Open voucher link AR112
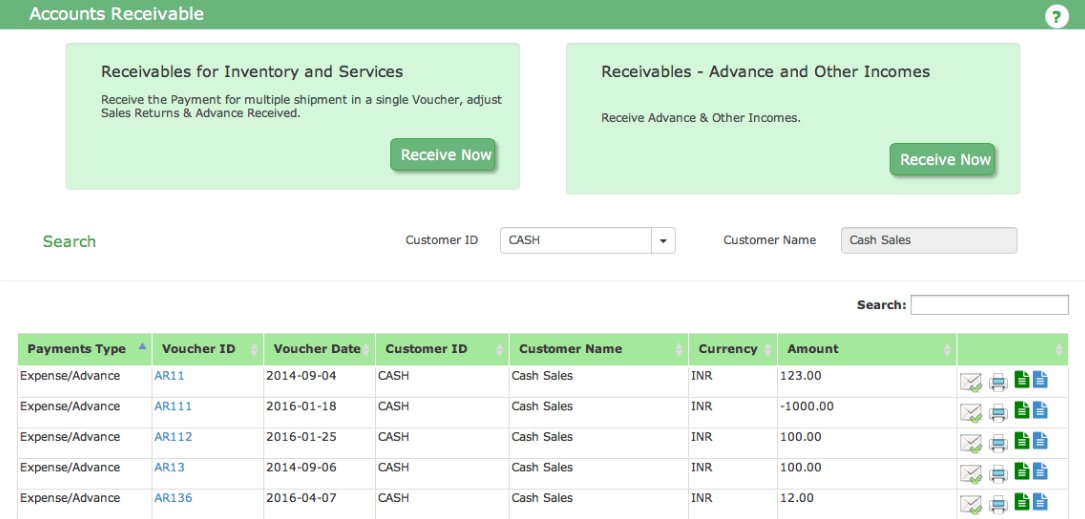 [173, 437]
